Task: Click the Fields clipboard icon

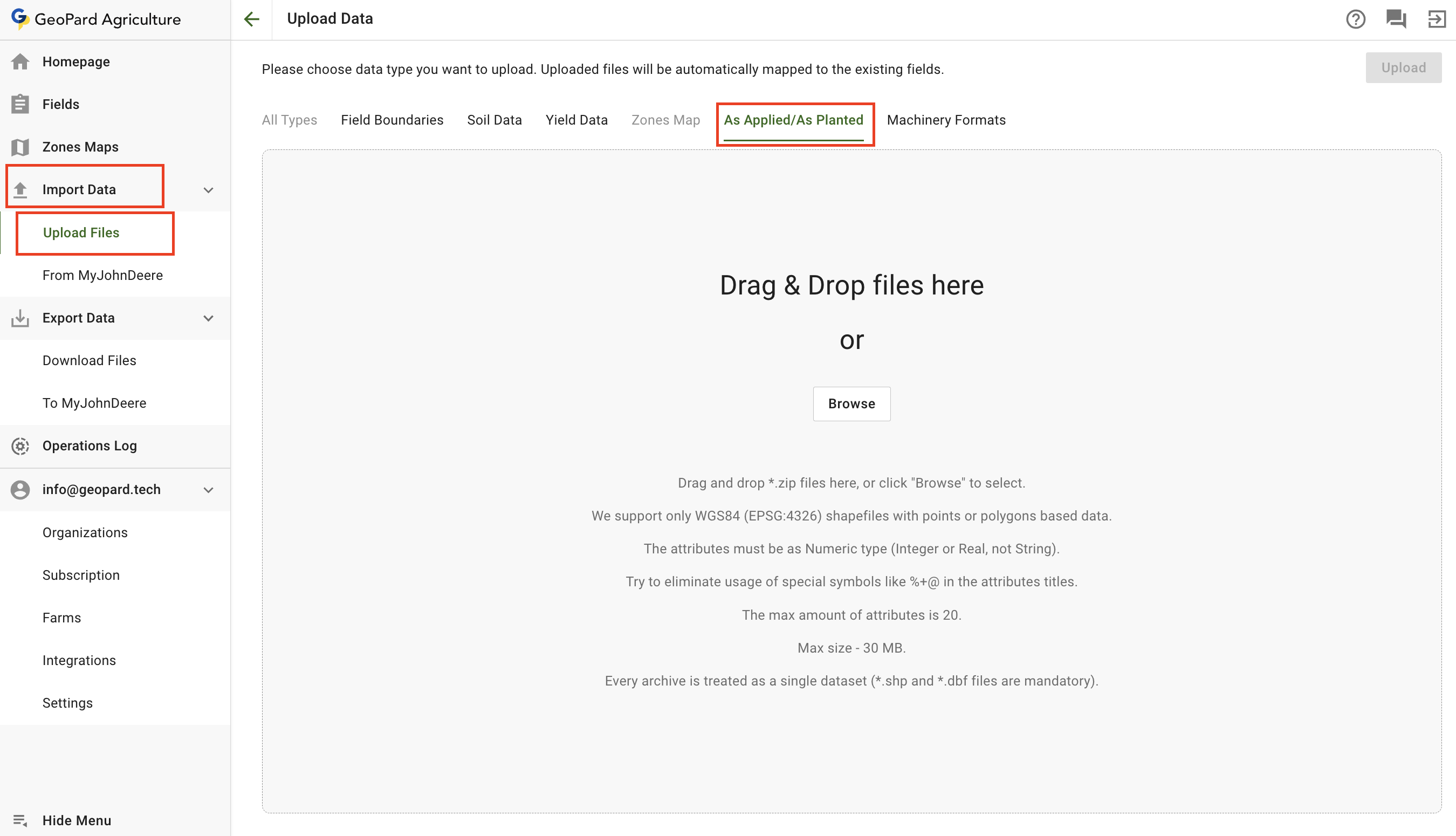Action: 20,104
